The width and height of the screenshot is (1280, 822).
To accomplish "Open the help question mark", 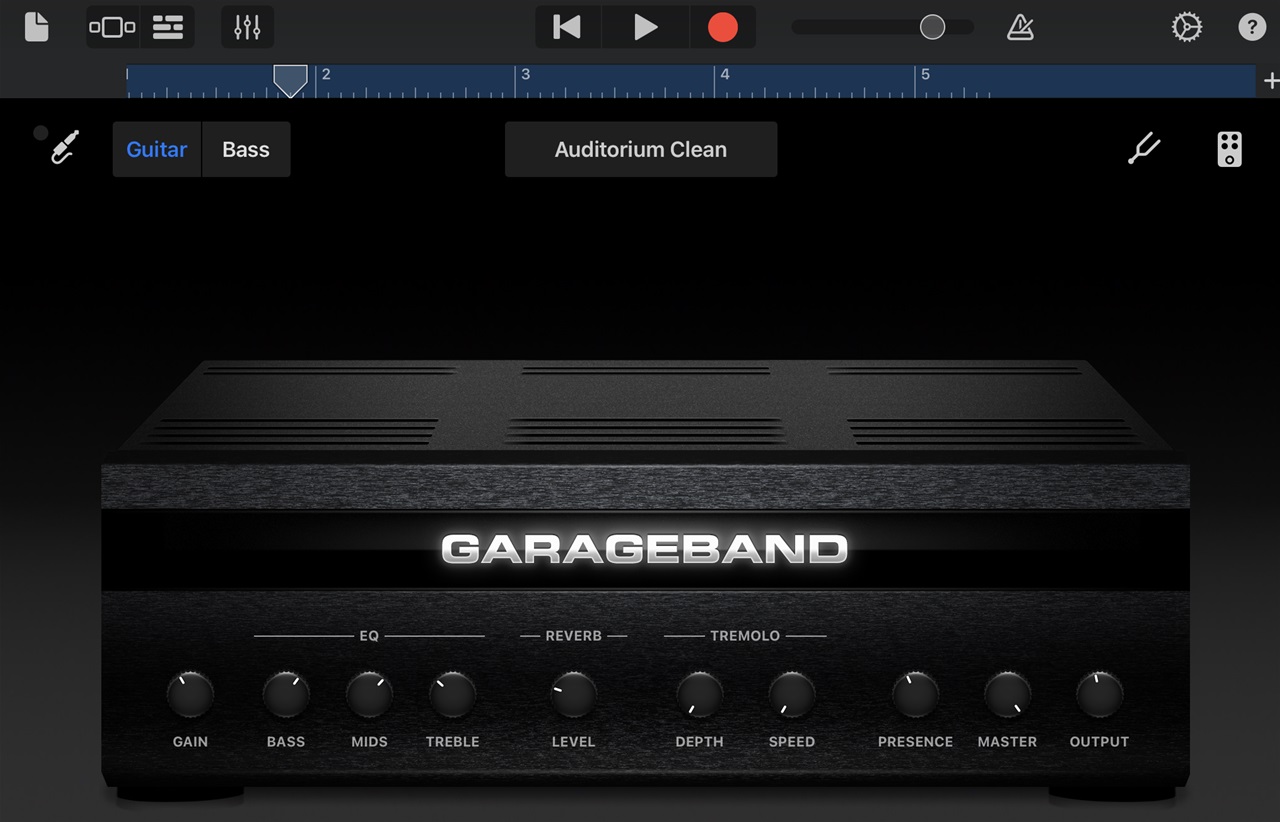I will (x=1252, y=27).
